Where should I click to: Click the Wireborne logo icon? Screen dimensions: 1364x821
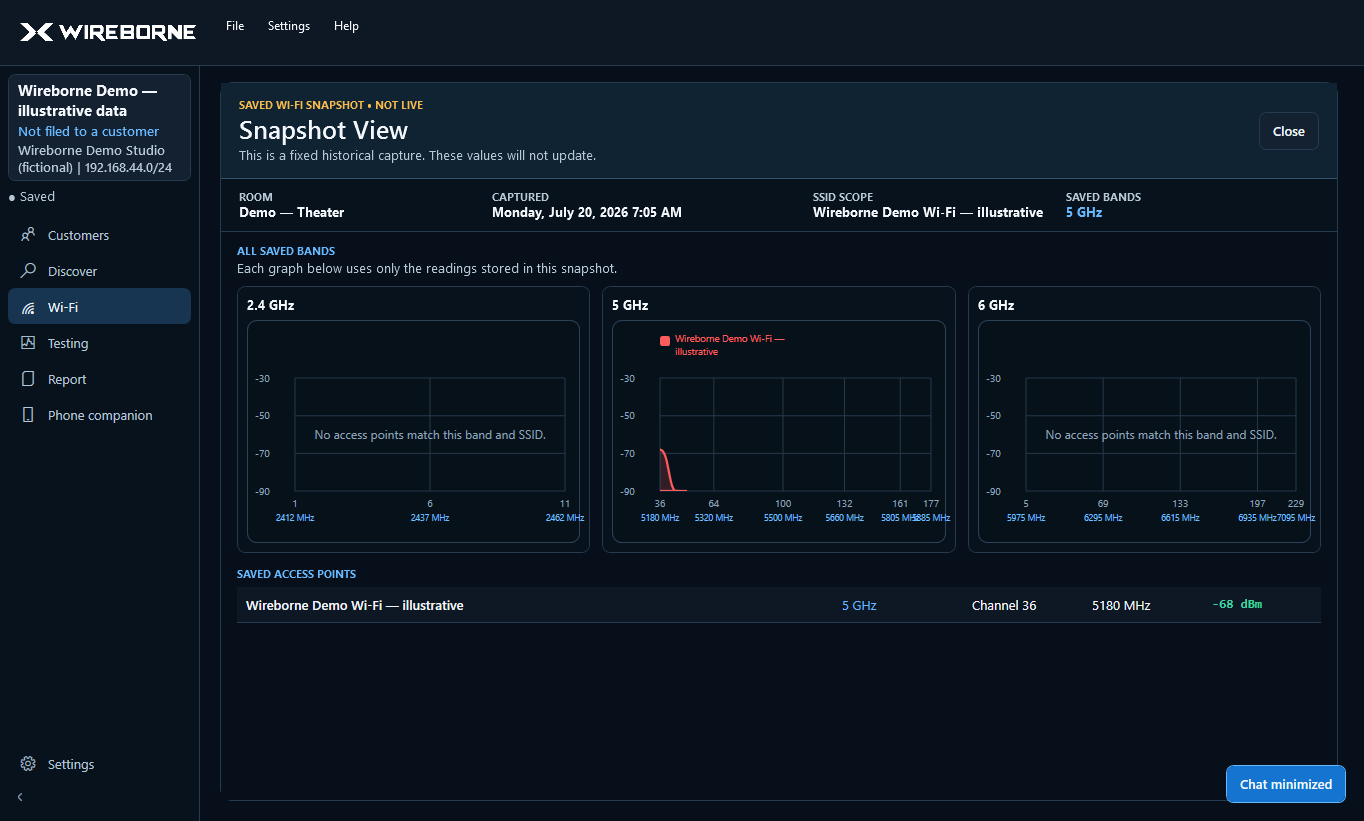(36, 32)
